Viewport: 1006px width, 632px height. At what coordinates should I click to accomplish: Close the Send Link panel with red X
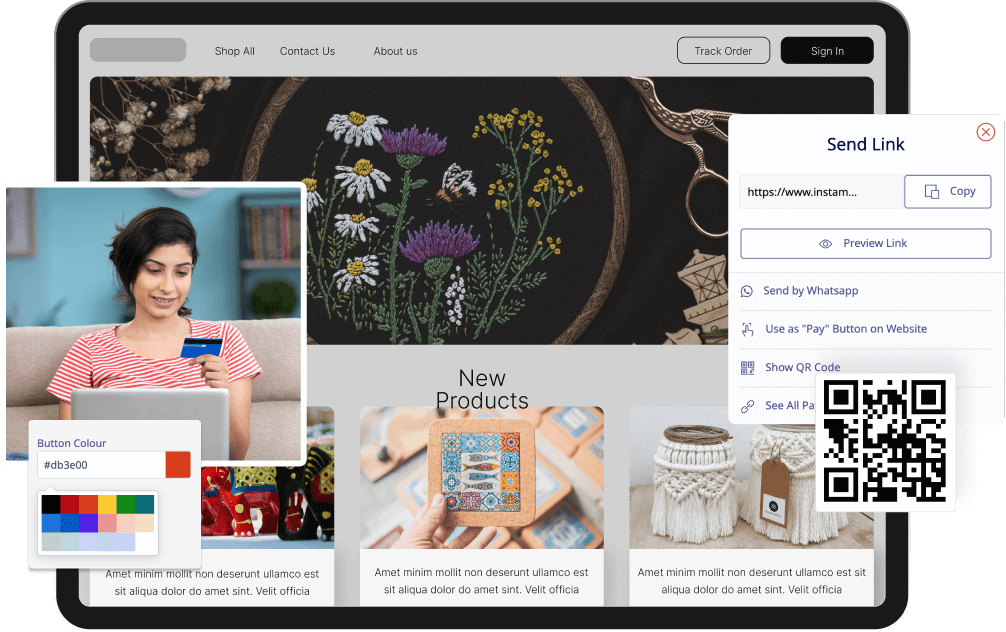pyautogui.click(x=985, y=132)
